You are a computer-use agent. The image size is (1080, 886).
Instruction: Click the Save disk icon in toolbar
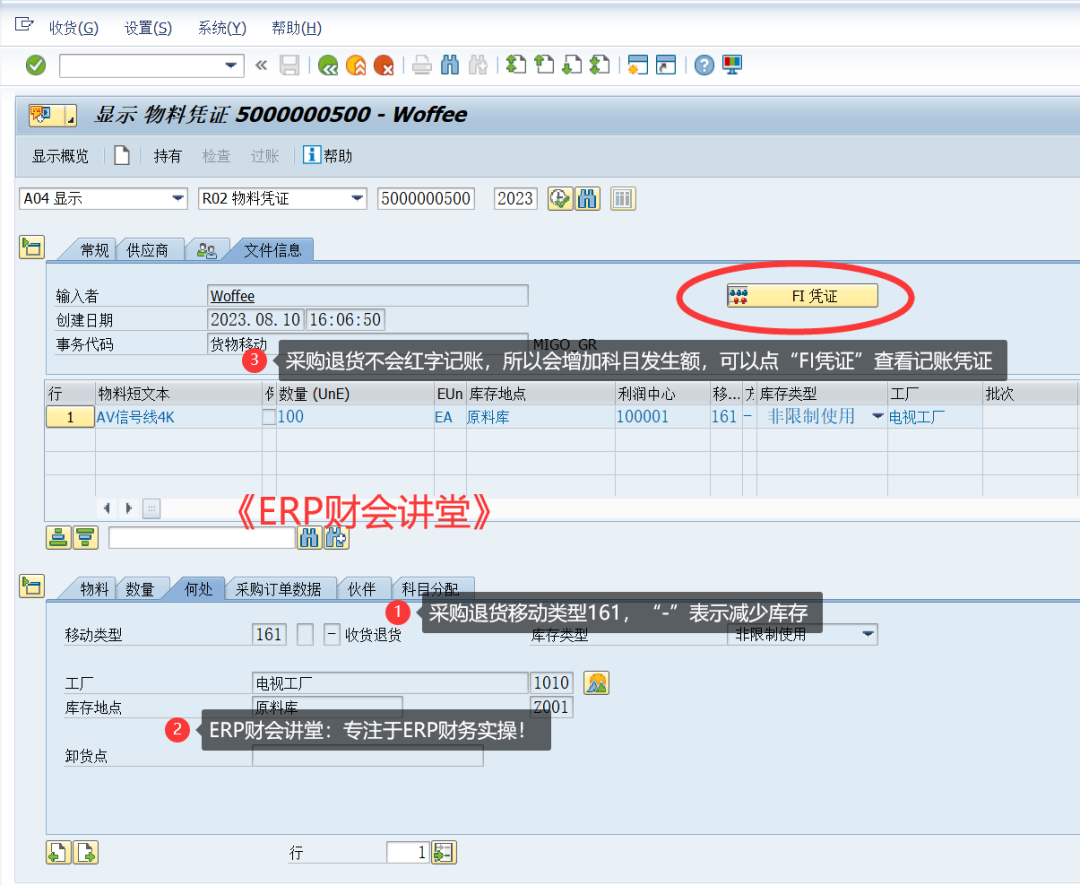tap(290, 66)
